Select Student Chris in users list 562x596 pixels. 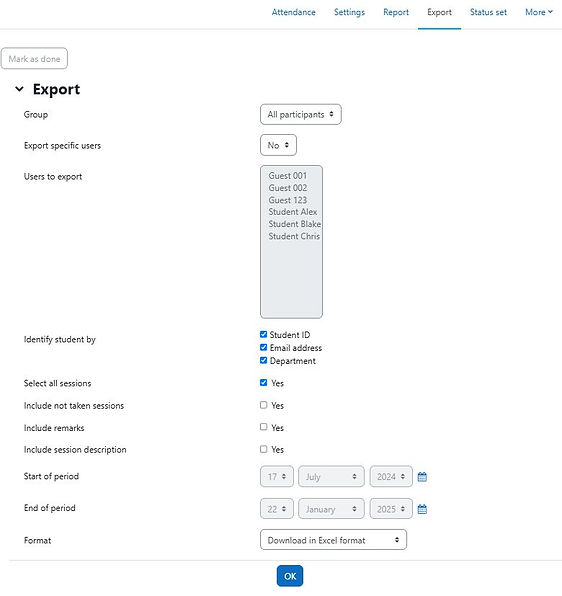pyautogui.click(x=294, y=236)
